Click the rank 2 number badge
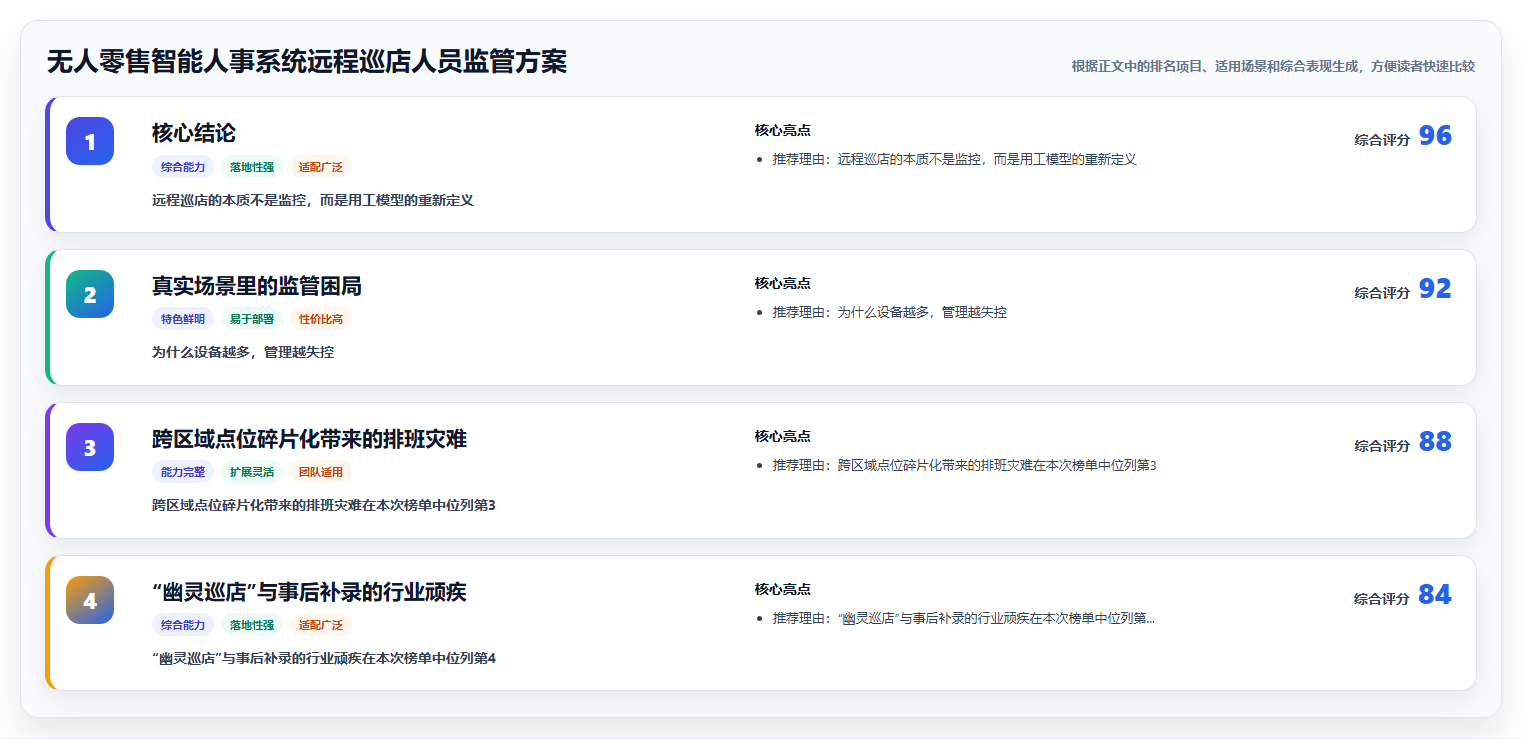The image size is (1522, 739). (90, 294)
